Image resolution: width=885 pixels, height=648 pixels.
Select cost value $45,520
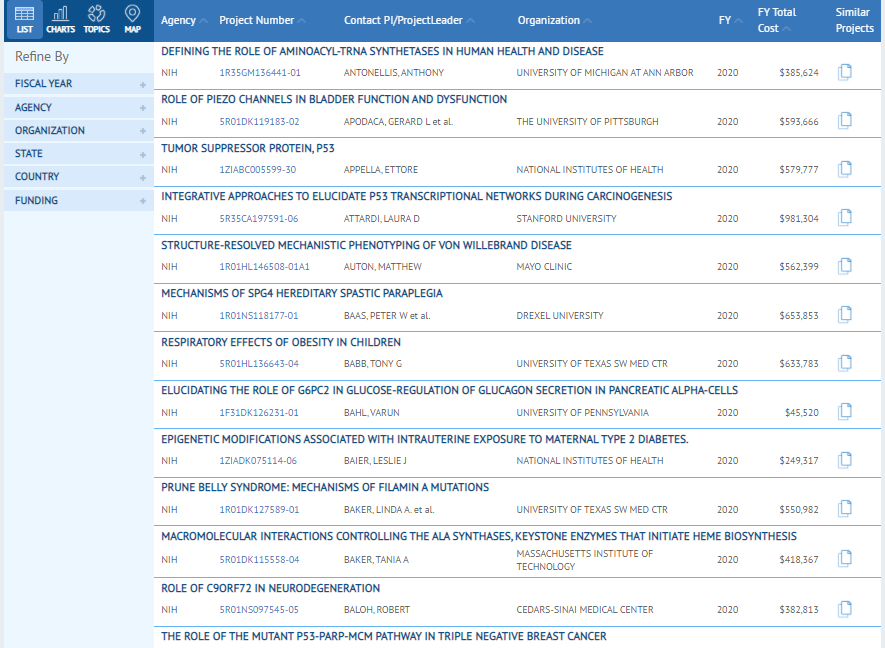(x=801, y=413)
